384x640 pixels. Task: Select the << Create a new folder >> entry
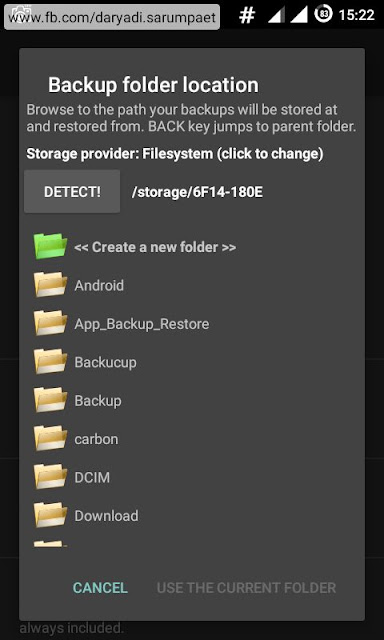[x=155, y=247]
